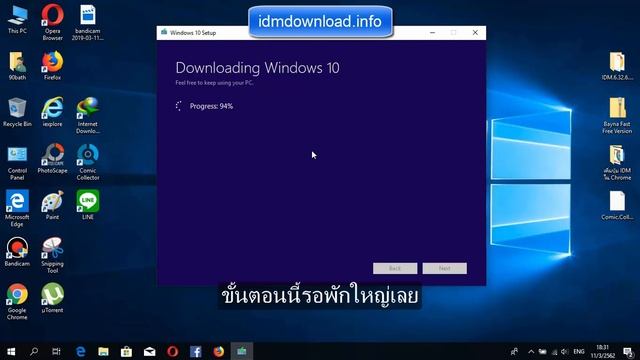Open Control Panel desktop icon
The height and width of the screenshot is (360, 640).
(x=17, y=162)
